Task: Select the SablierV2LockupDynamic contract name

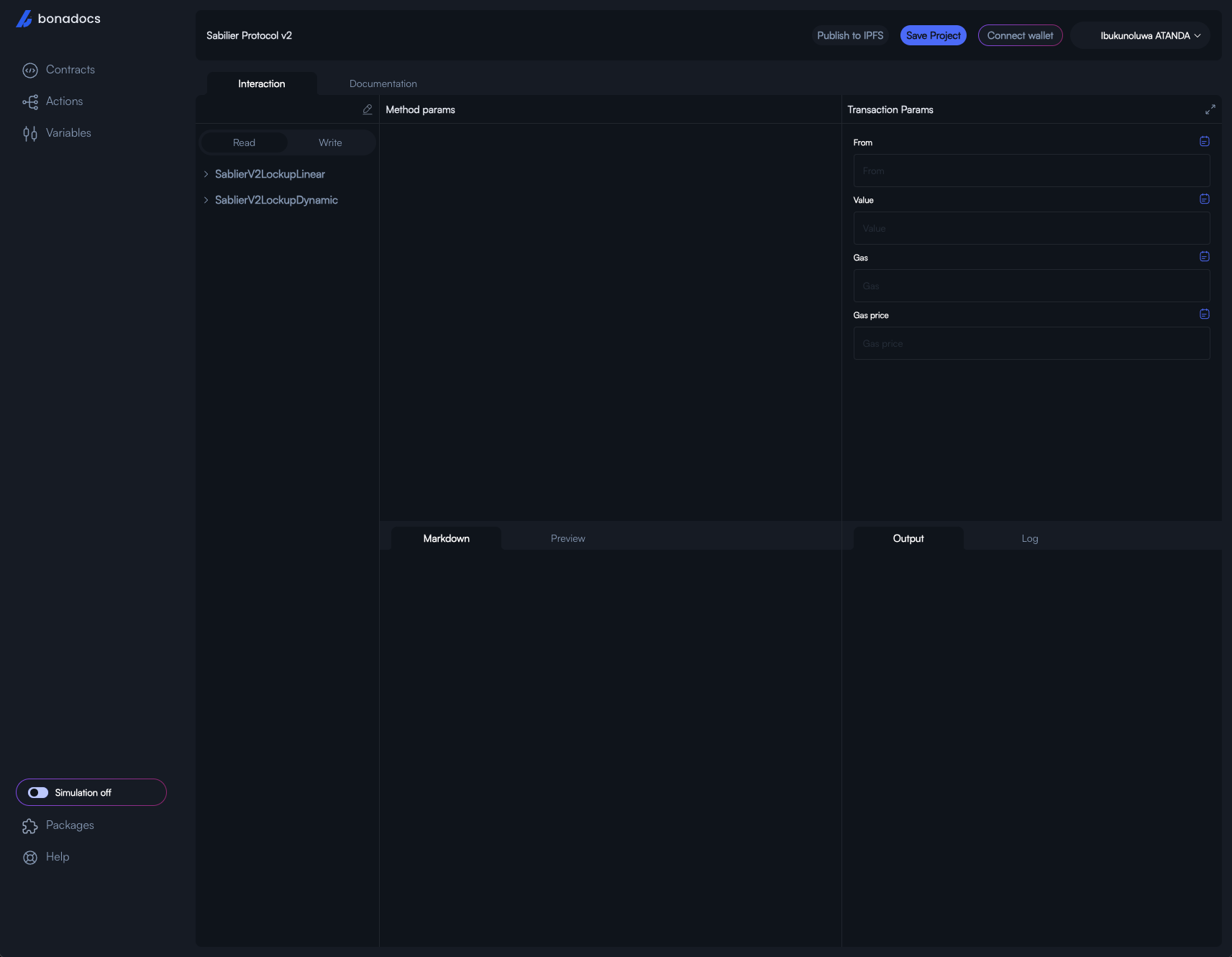Action: tap(276, 200)
